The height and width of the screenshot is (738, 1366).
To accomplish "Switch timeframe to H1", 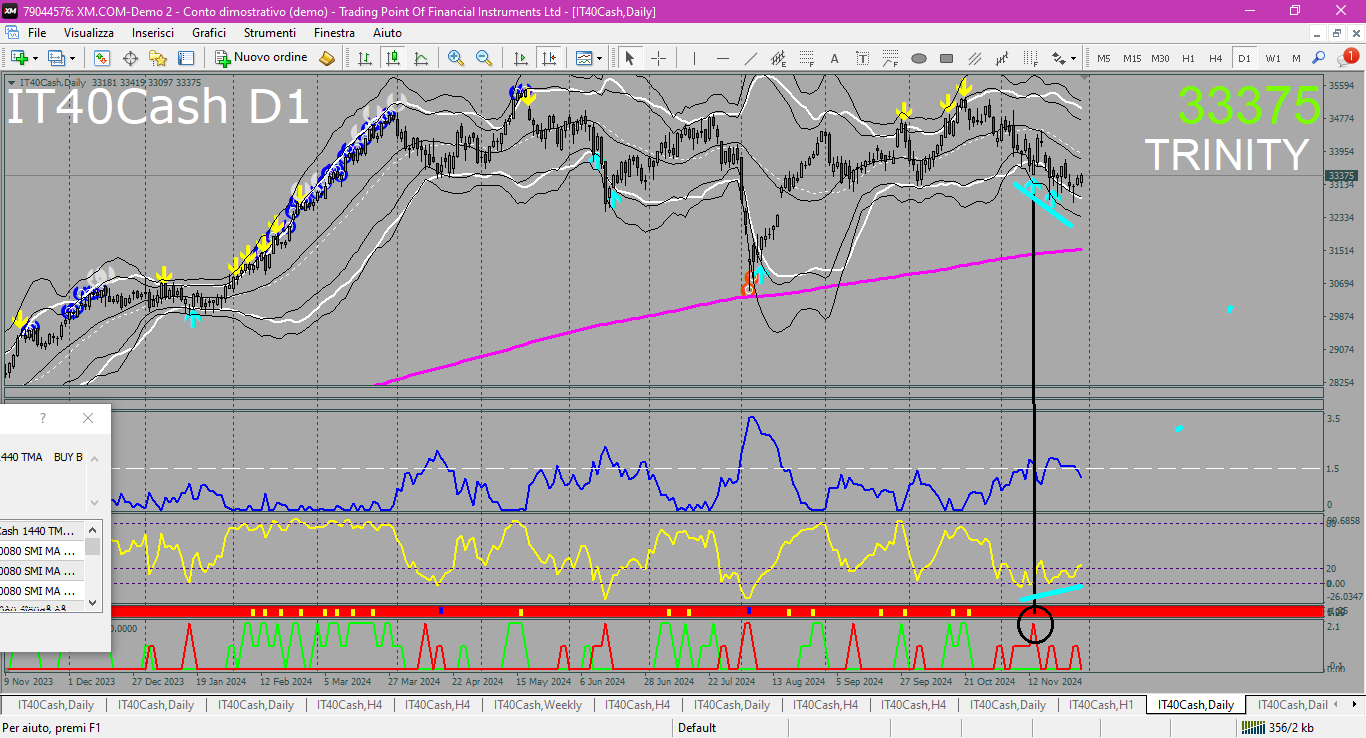I will (1188, 58).
